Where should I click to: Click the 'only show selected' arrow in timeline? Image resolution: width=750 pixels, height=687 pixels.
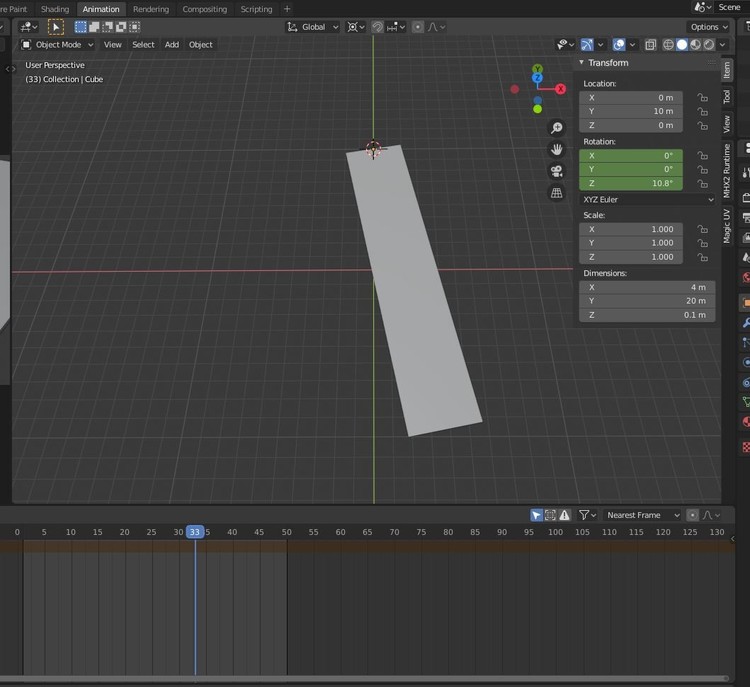[536, 515]
